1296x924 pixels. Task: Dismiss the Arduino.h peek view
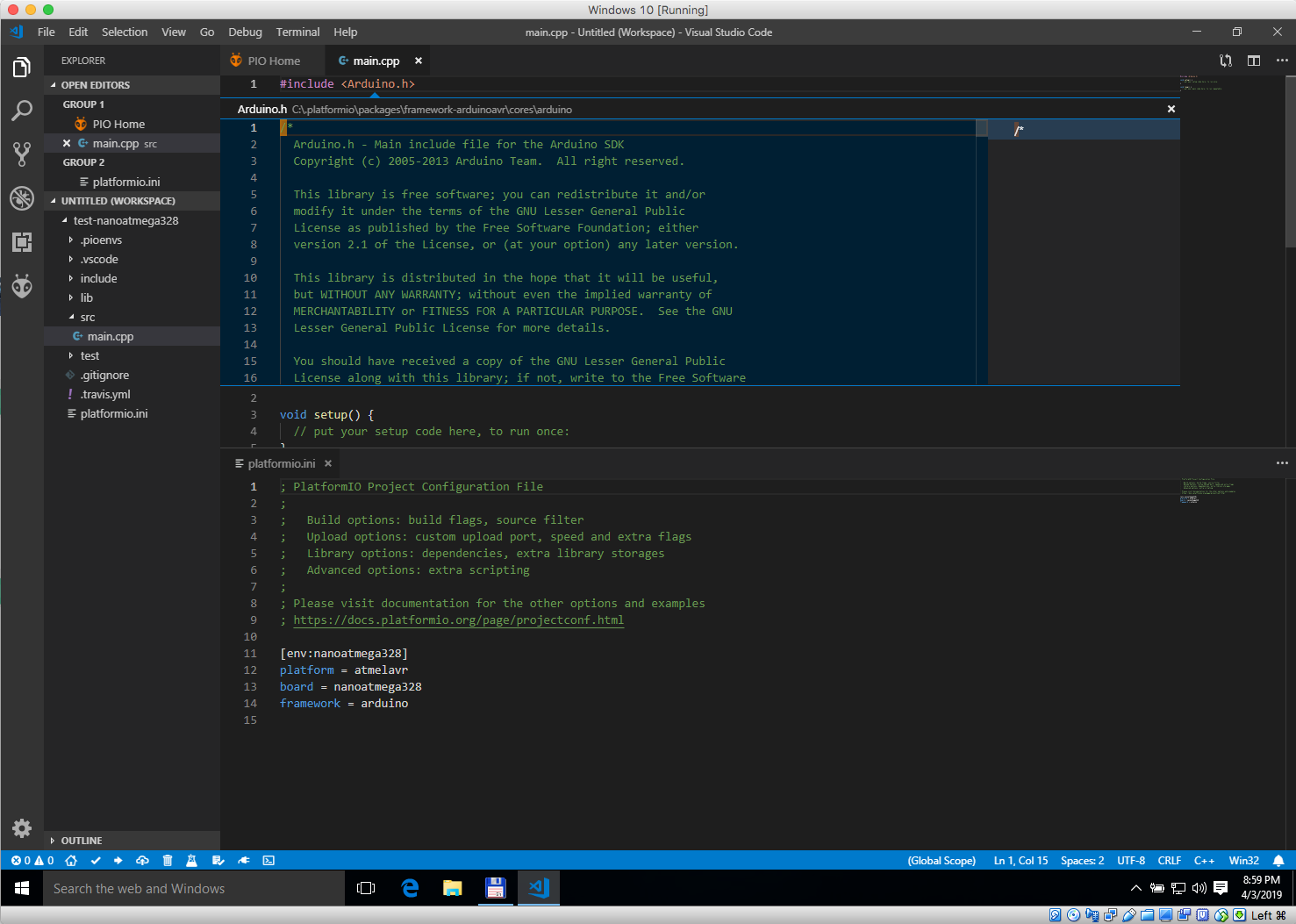[x=1171, y=109]
